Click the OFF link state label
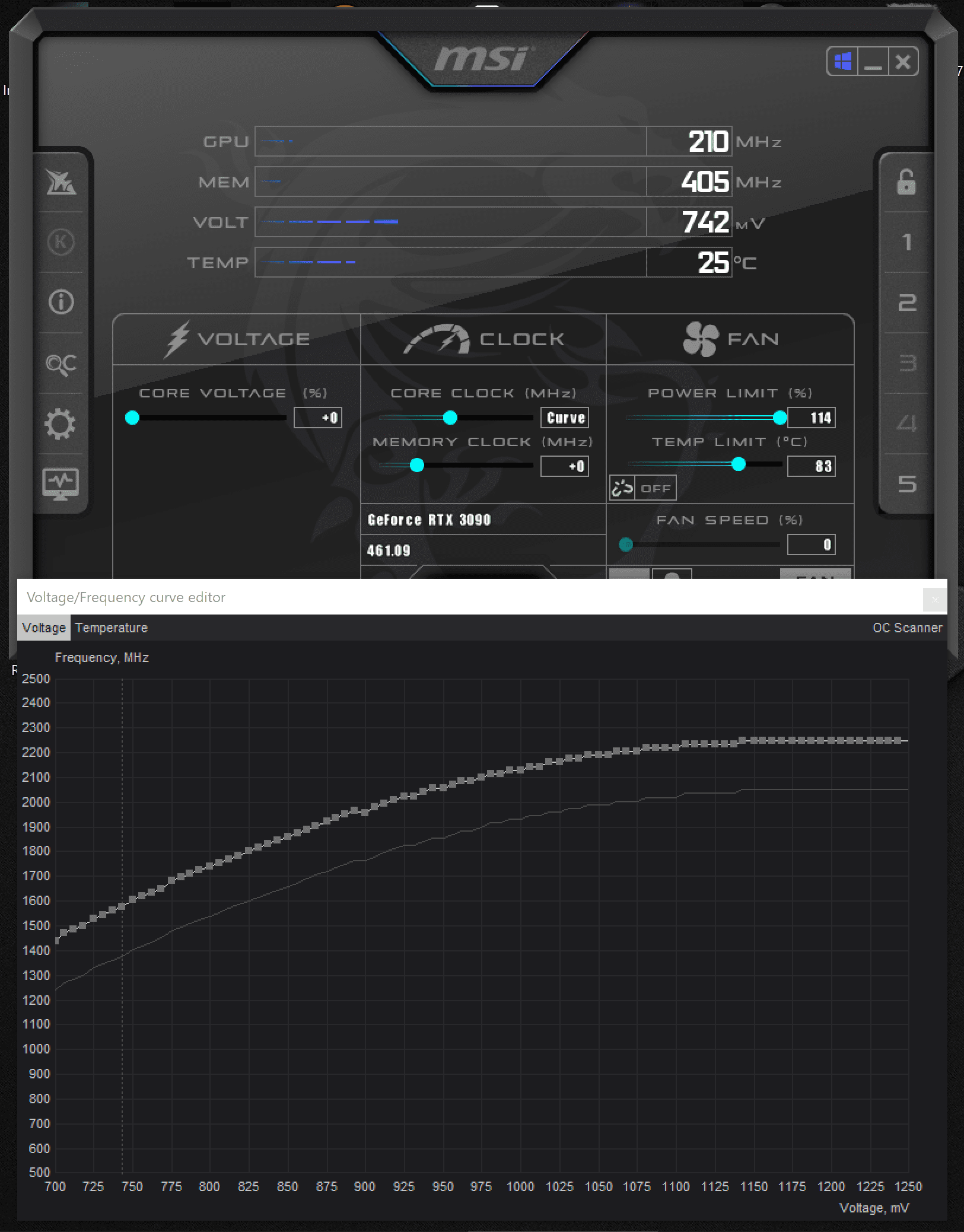This screenshot has width=964, height=1232. (656, 488)
